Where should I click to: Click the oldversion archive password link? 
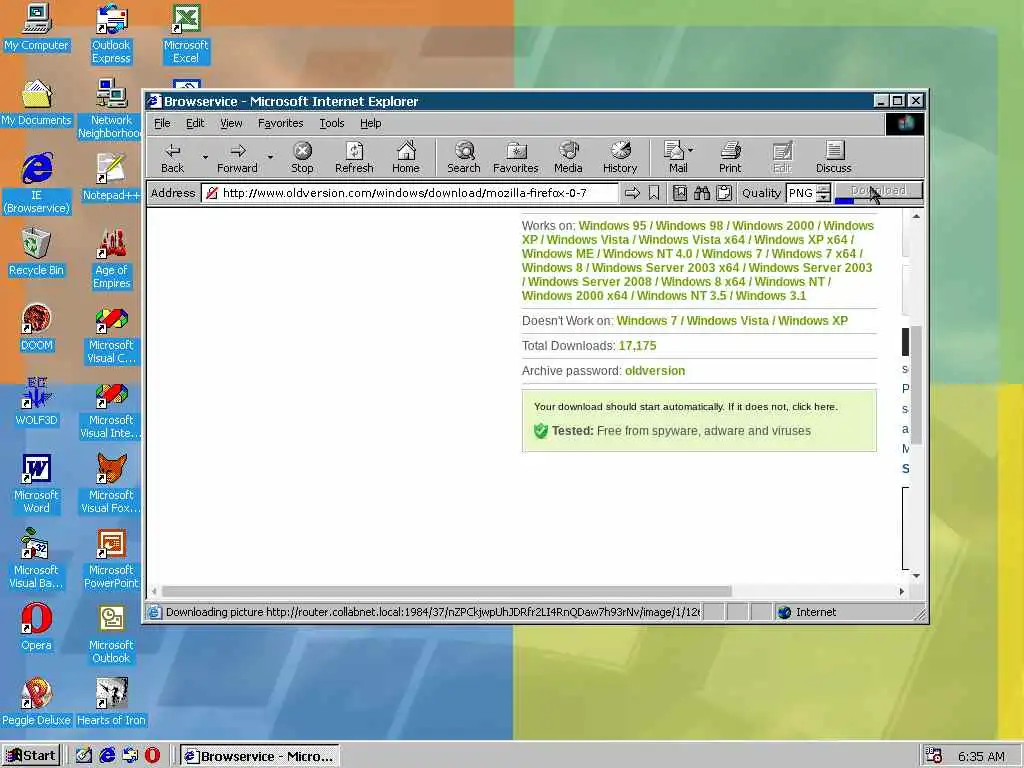655,370
